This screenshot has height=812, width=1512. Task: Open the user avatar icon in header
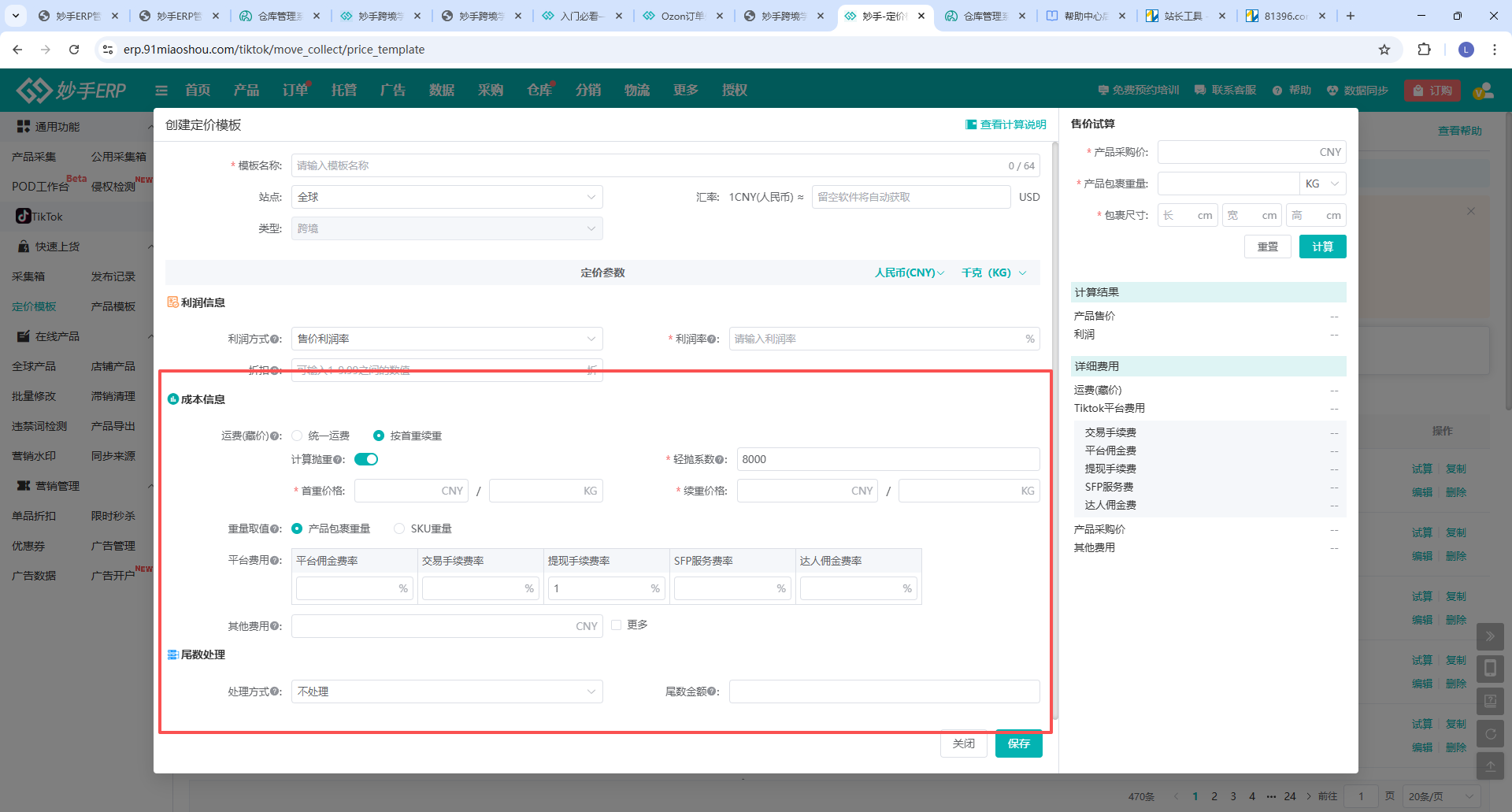(x=1484, y=91)
